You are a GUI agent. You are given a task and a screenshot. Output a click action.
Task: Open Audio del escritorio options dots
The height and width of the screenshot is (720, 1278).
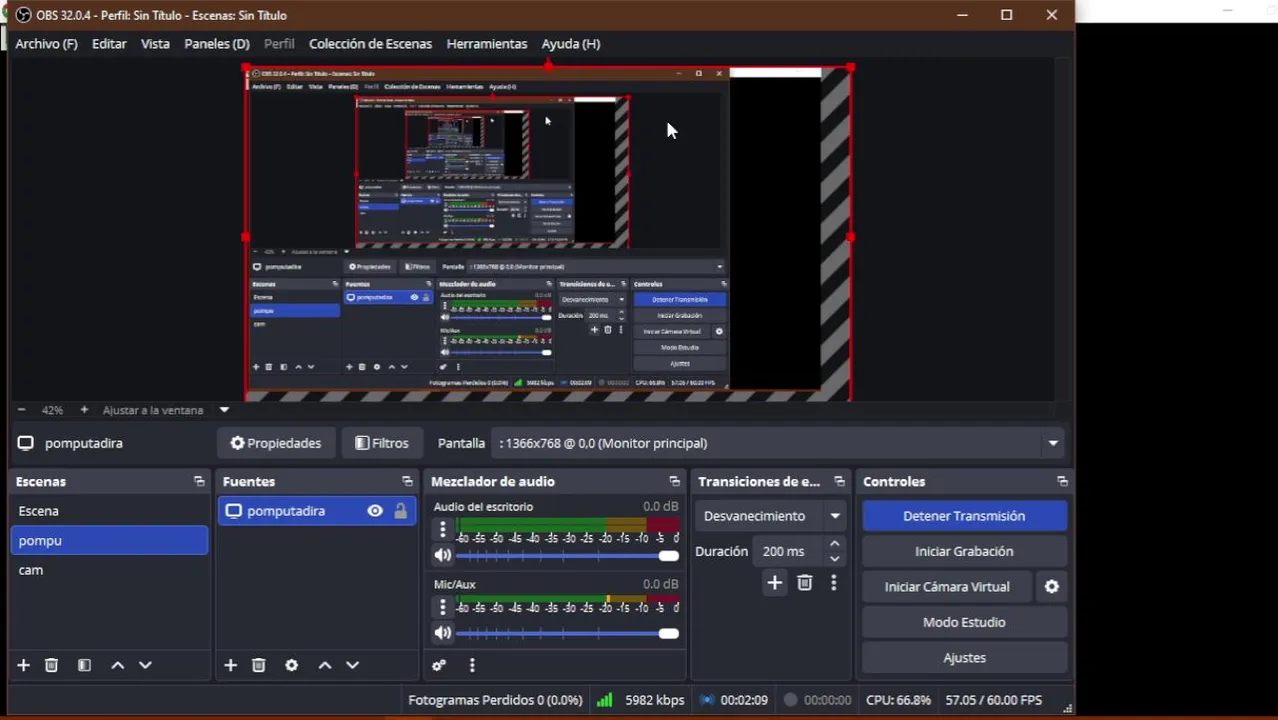pyautogui.click(x=442, y=529)
